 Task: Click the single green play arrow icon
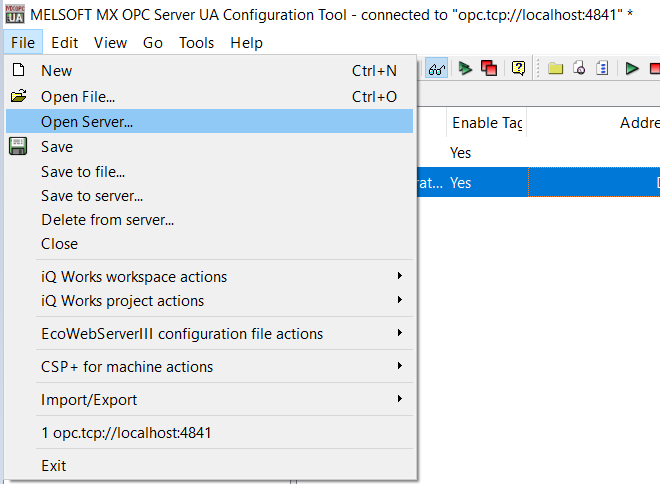point(632,68)
